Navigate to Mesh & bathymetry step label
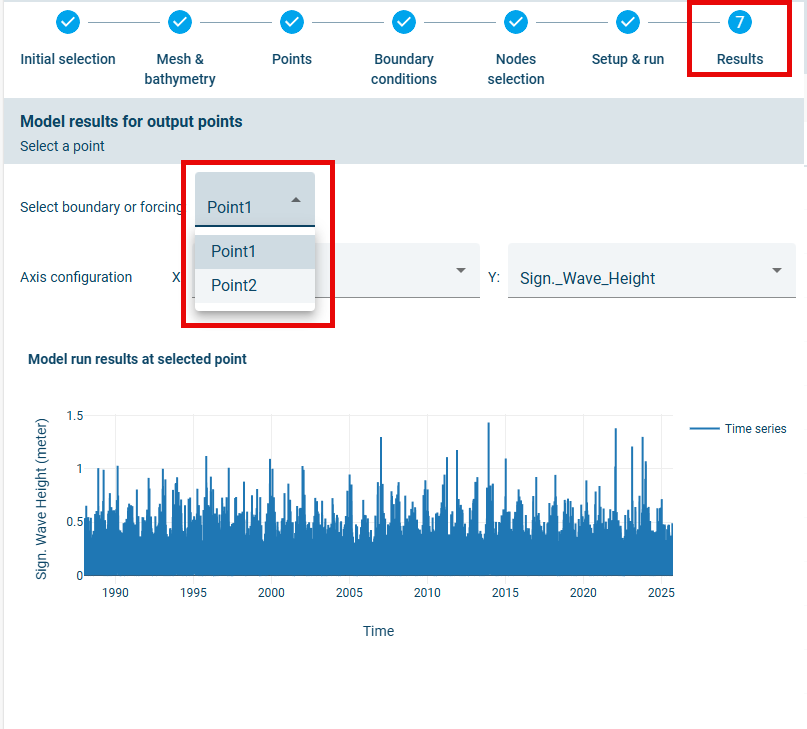The height and width of the screenshot is (729, 807). click(180, 69)
